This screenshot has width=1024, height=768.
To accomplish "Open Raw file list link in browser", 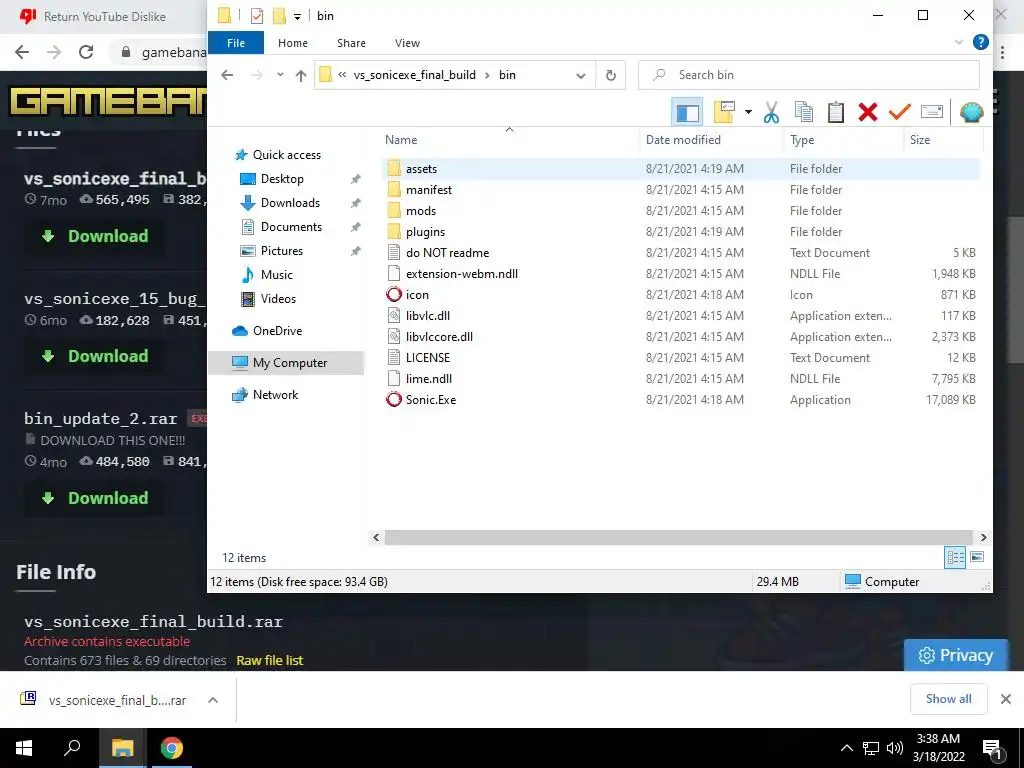I will [270, 660].
